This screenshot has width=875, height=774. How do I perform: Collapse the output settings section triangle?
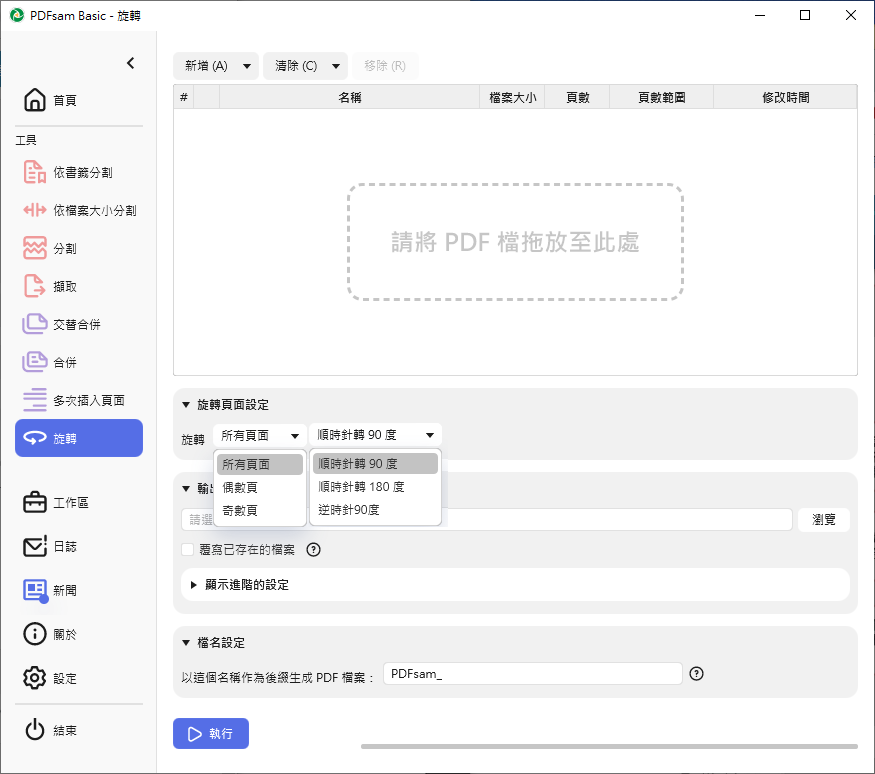coord(186,489)
